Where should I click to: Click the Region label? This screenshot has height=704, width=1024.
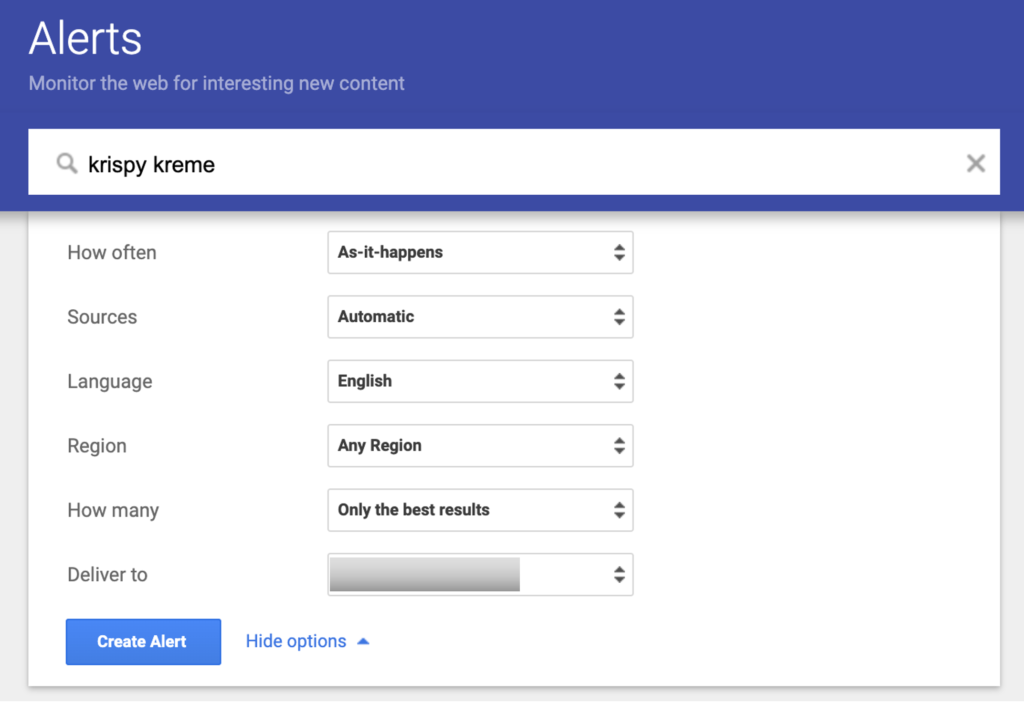tap(97, 446)
